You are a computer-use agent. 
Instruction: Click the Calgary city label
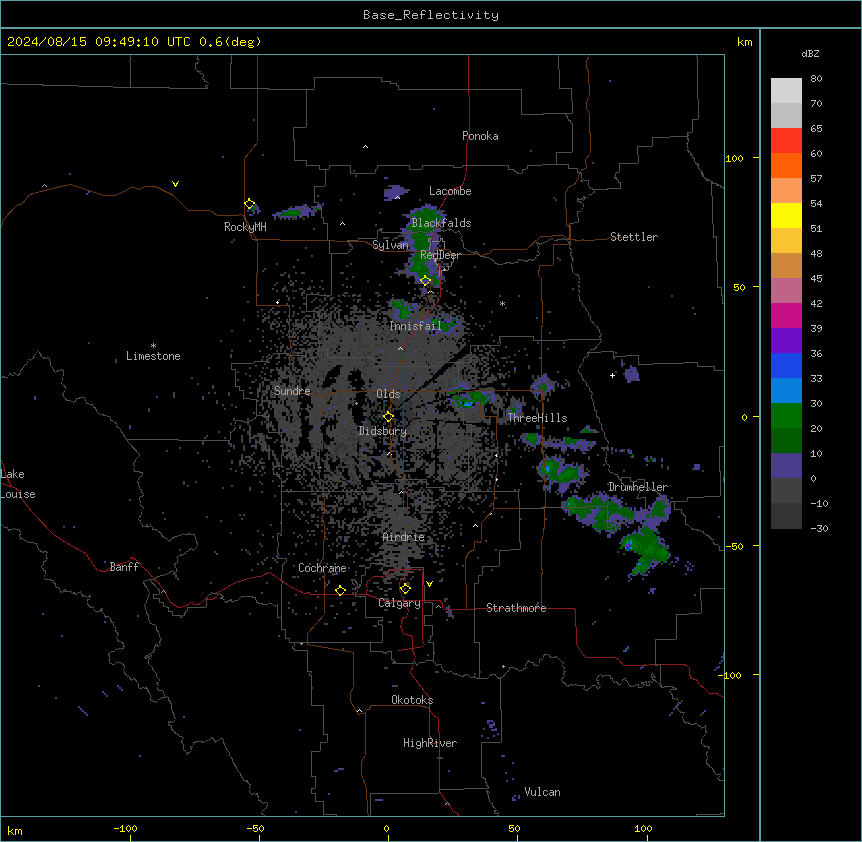click(x=399, y=603)
